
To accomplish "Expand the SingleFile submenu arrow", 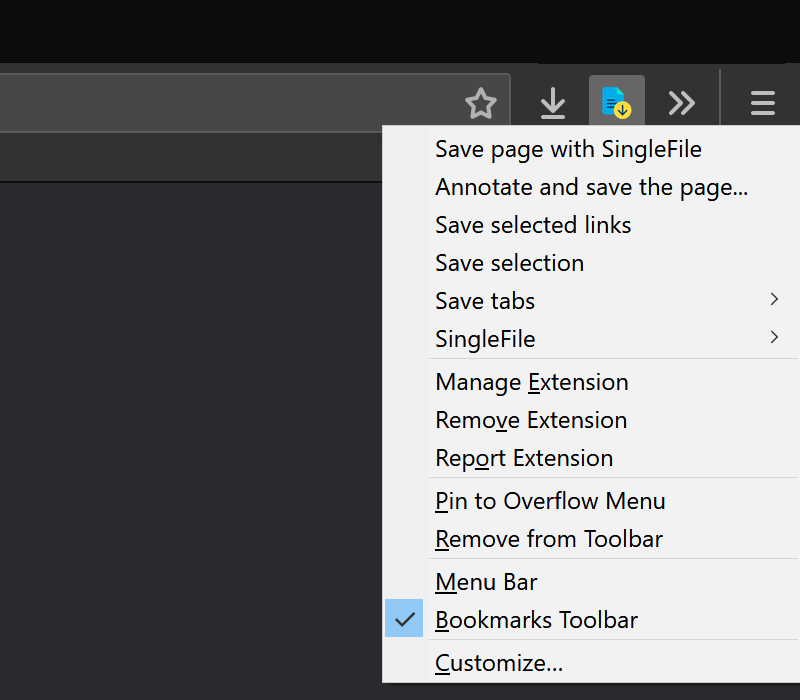I will click(775, 338).
